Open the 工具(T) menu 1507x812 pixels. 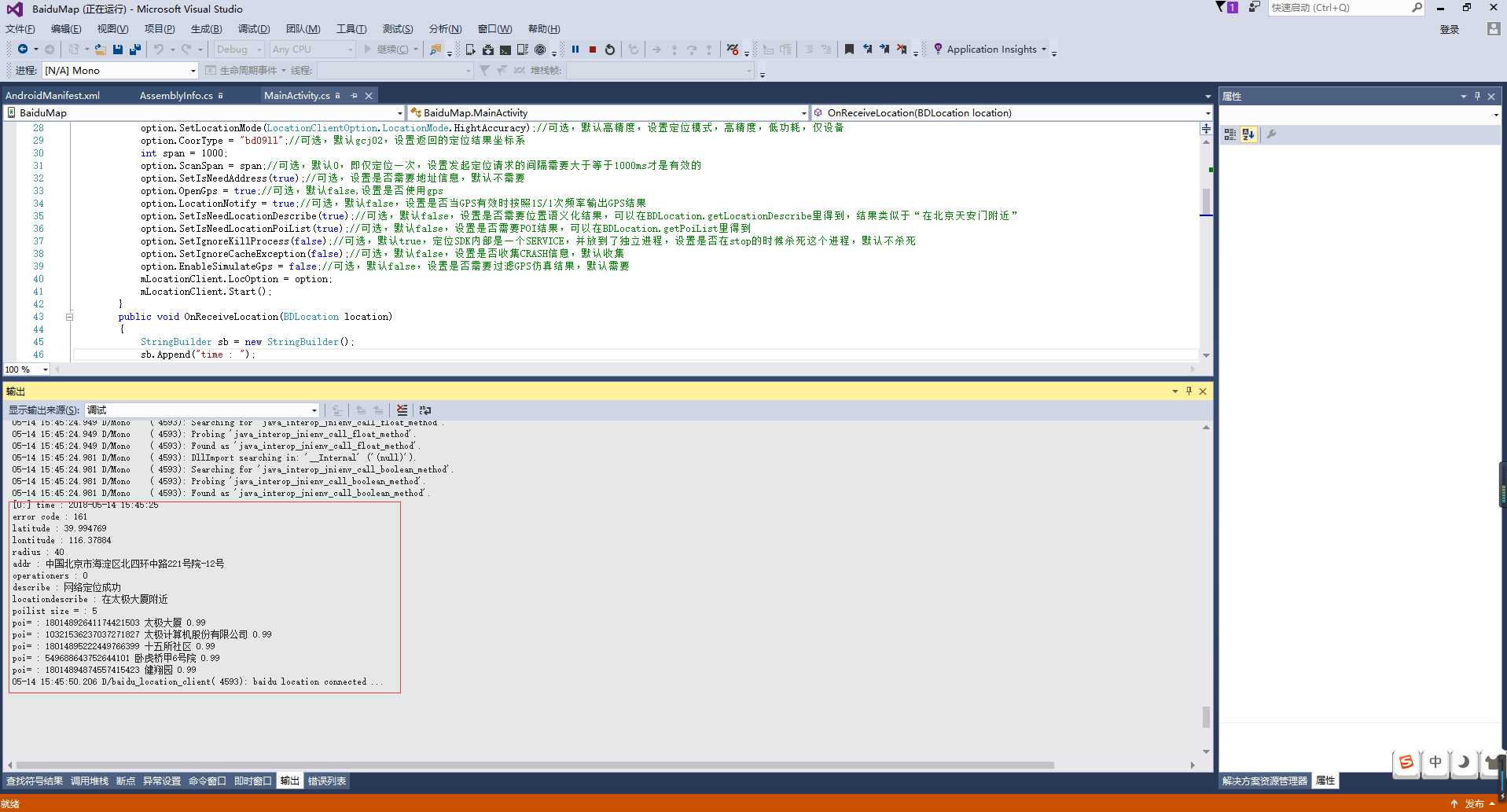[x=351, y=29]
